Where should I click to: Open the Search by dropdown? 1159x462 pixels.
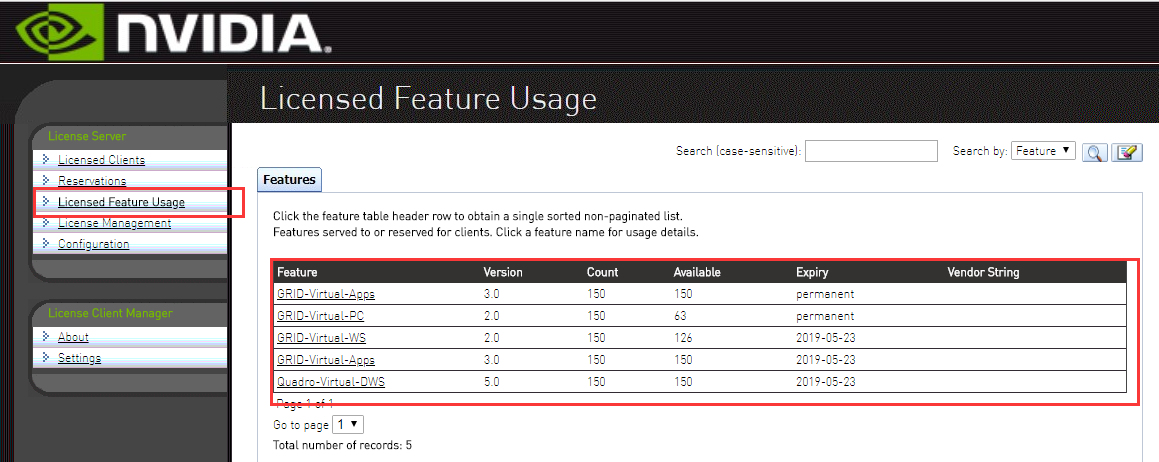[1043, 151]
